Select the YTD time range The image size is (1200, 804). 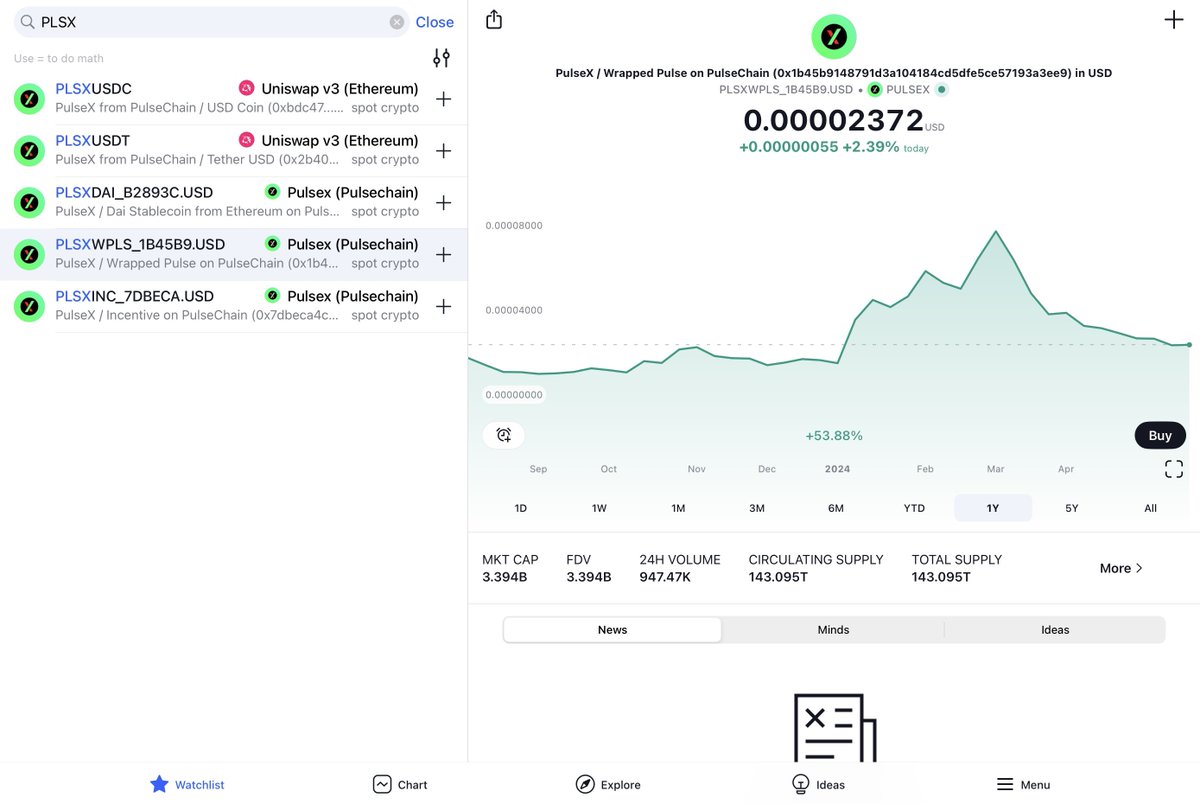click(x=914, y=508)
